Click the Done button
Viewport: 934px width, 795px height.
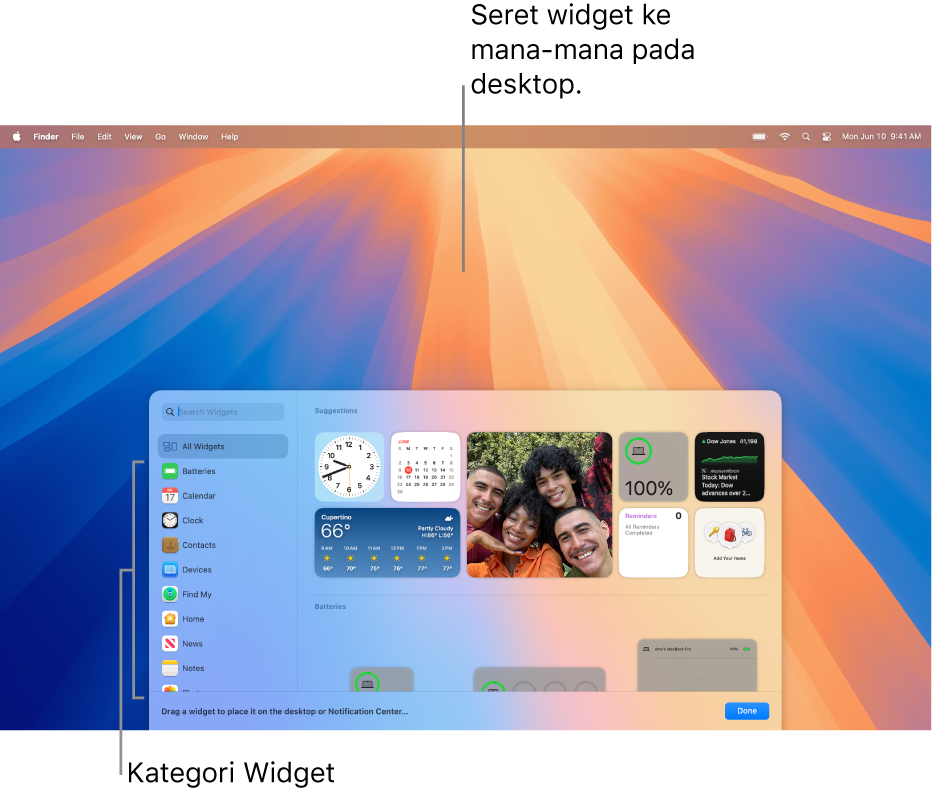click(747, 712)
